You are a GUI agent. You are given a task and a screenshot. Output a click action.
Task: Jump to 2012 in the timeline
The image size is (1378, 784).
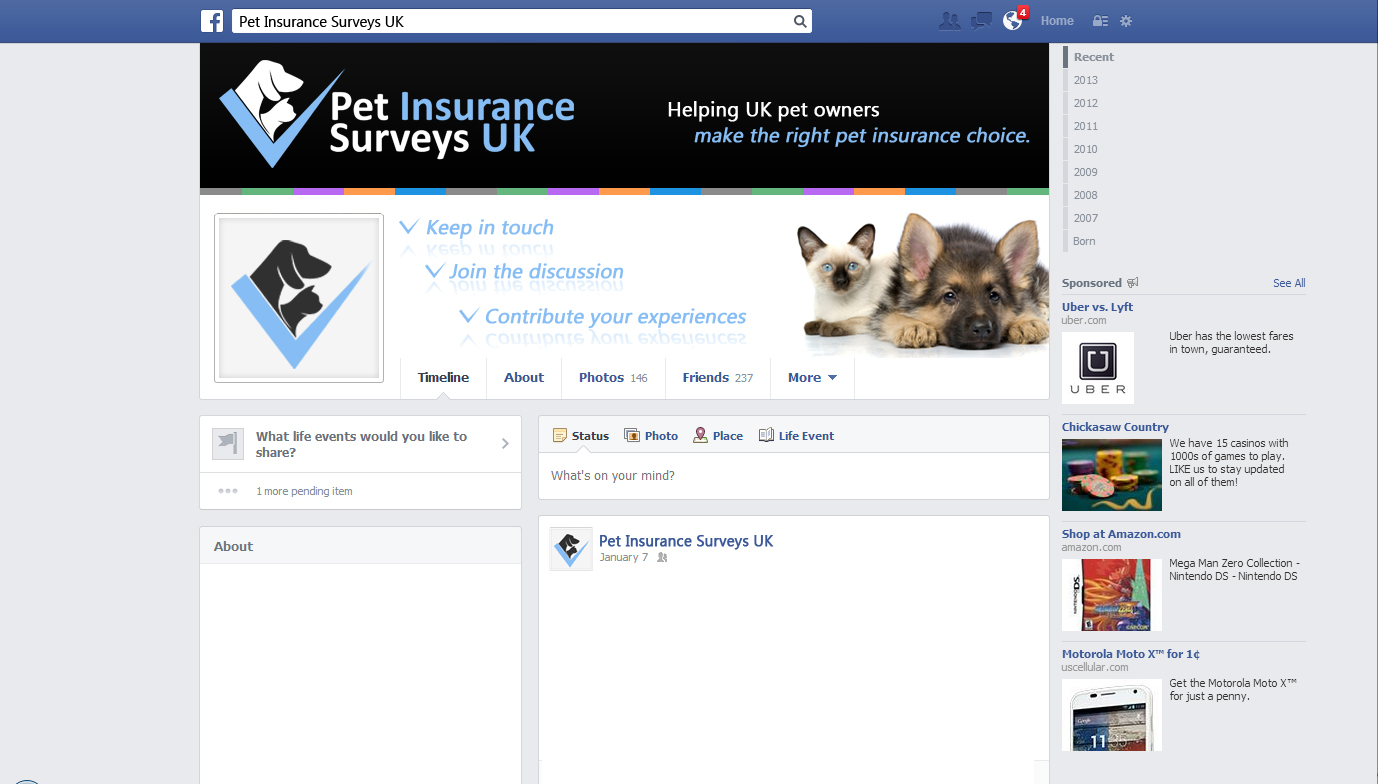click(x=1086, y=103)
